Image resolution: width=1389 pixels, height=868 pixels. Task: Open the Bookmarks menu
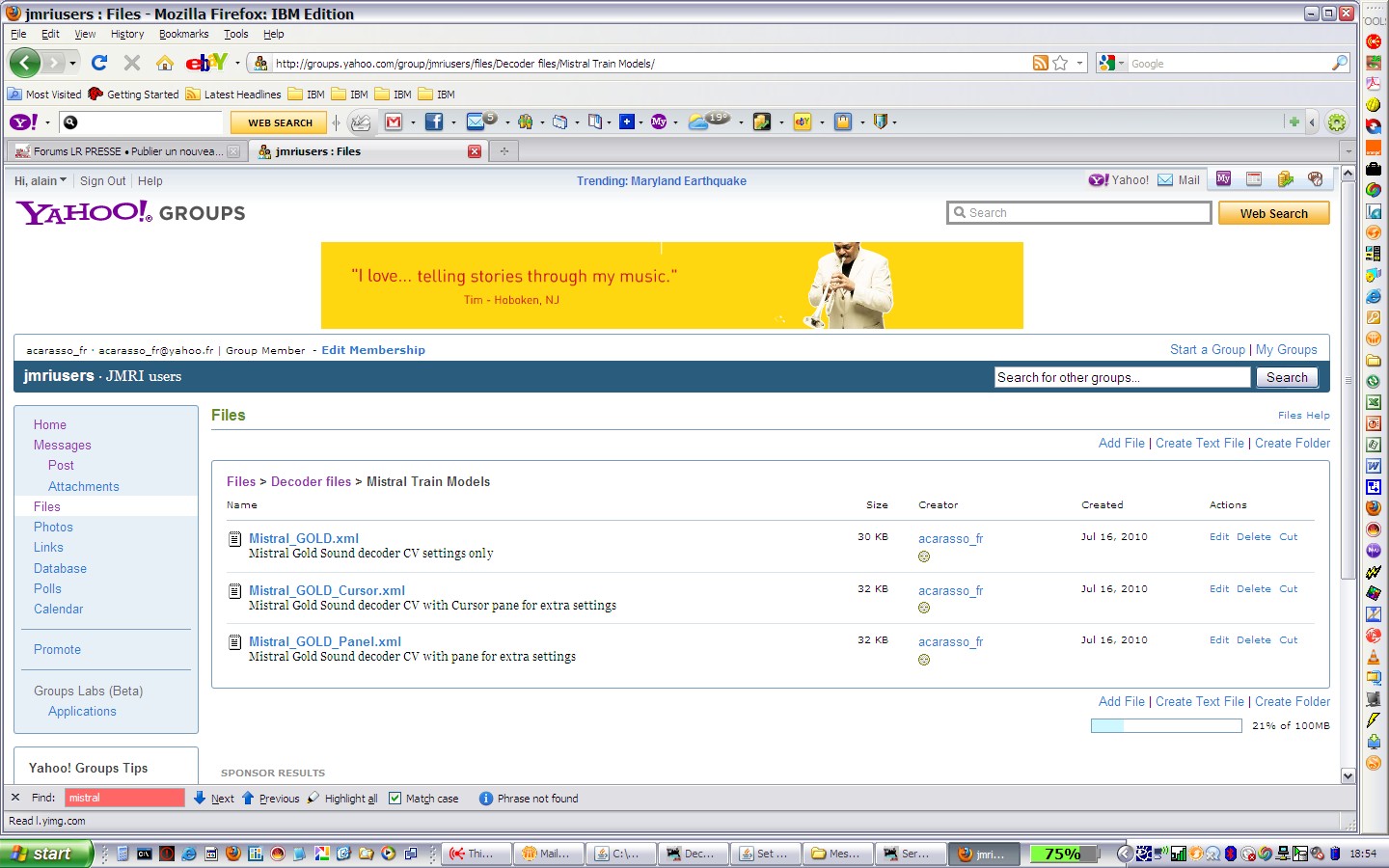pos(183,34)
